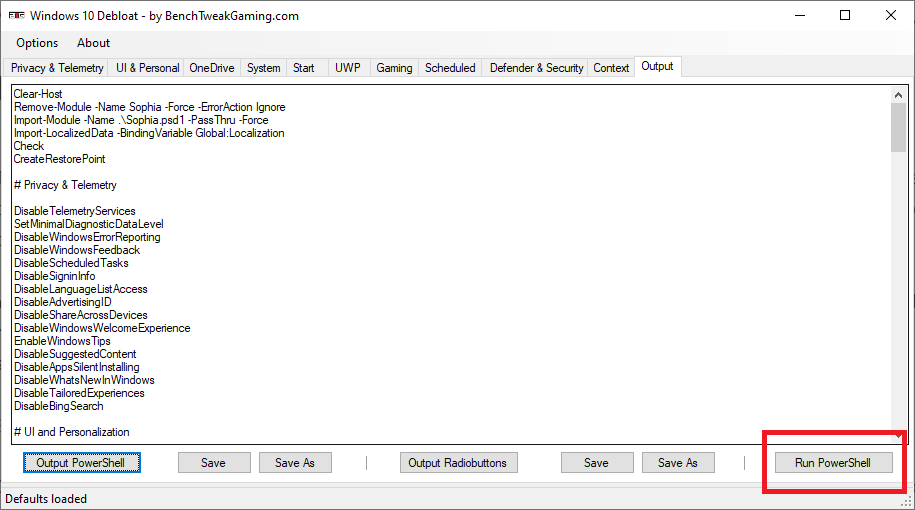
Task: Click the 'DisableAdvertisingID' line
Action: pyautogui.click(x=62, y=302)
